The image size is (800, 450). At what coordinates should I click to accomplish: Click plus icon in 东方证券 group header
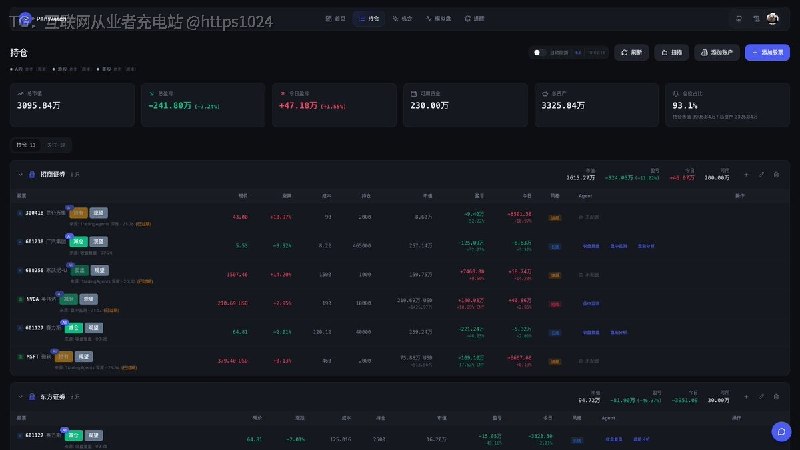[746, 396]
